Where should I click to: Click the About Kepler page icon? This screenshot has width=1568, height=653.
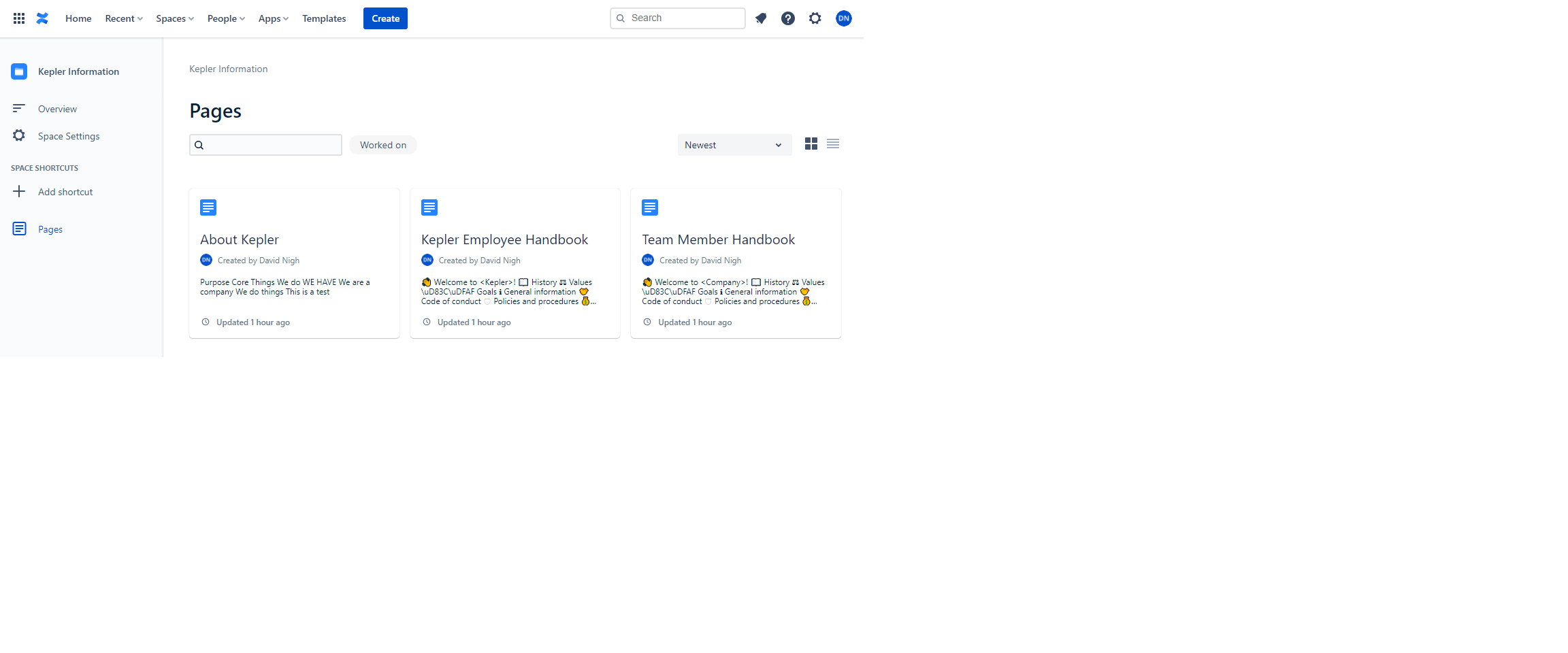tap(208, 207)
